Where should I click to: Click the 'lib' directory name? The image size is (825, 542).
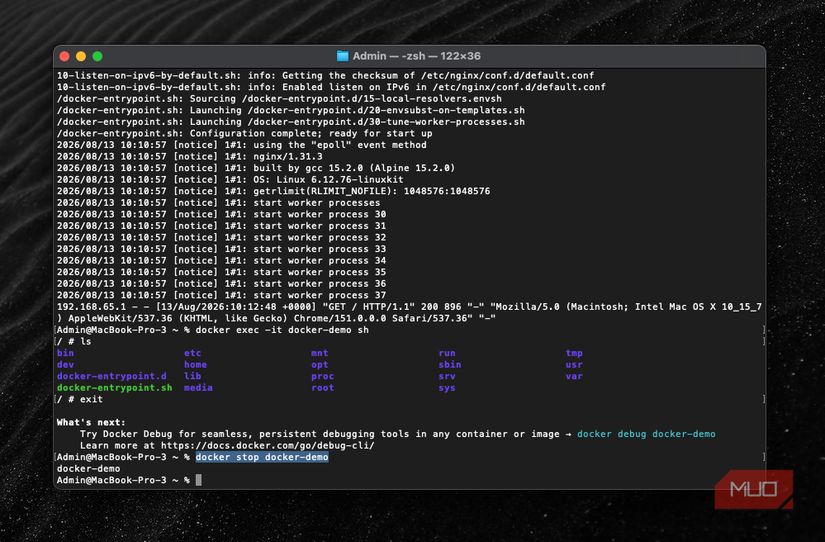click(193, 376)
